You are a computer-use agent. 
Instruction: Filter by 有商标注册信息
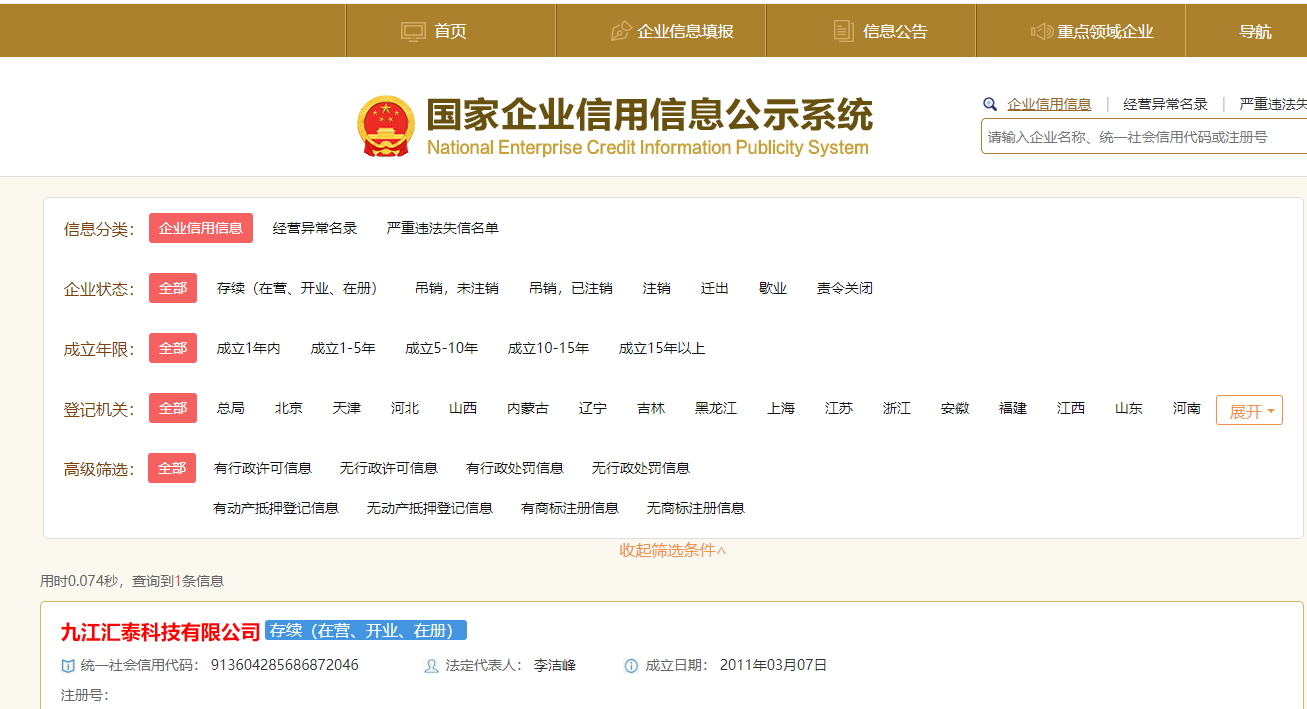click(570, 508)
